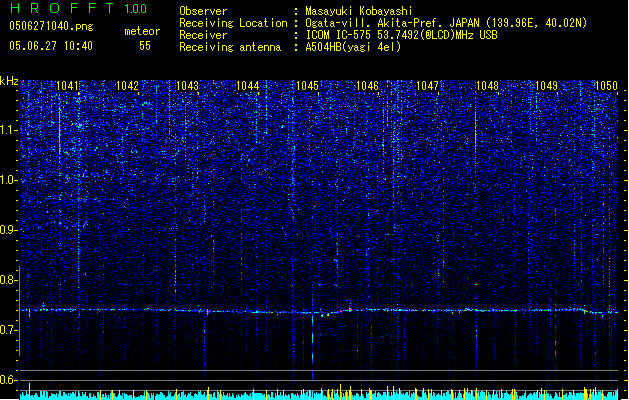Click the 1048 time marker
The image size is (629, 400).
[x=487, y=86]
